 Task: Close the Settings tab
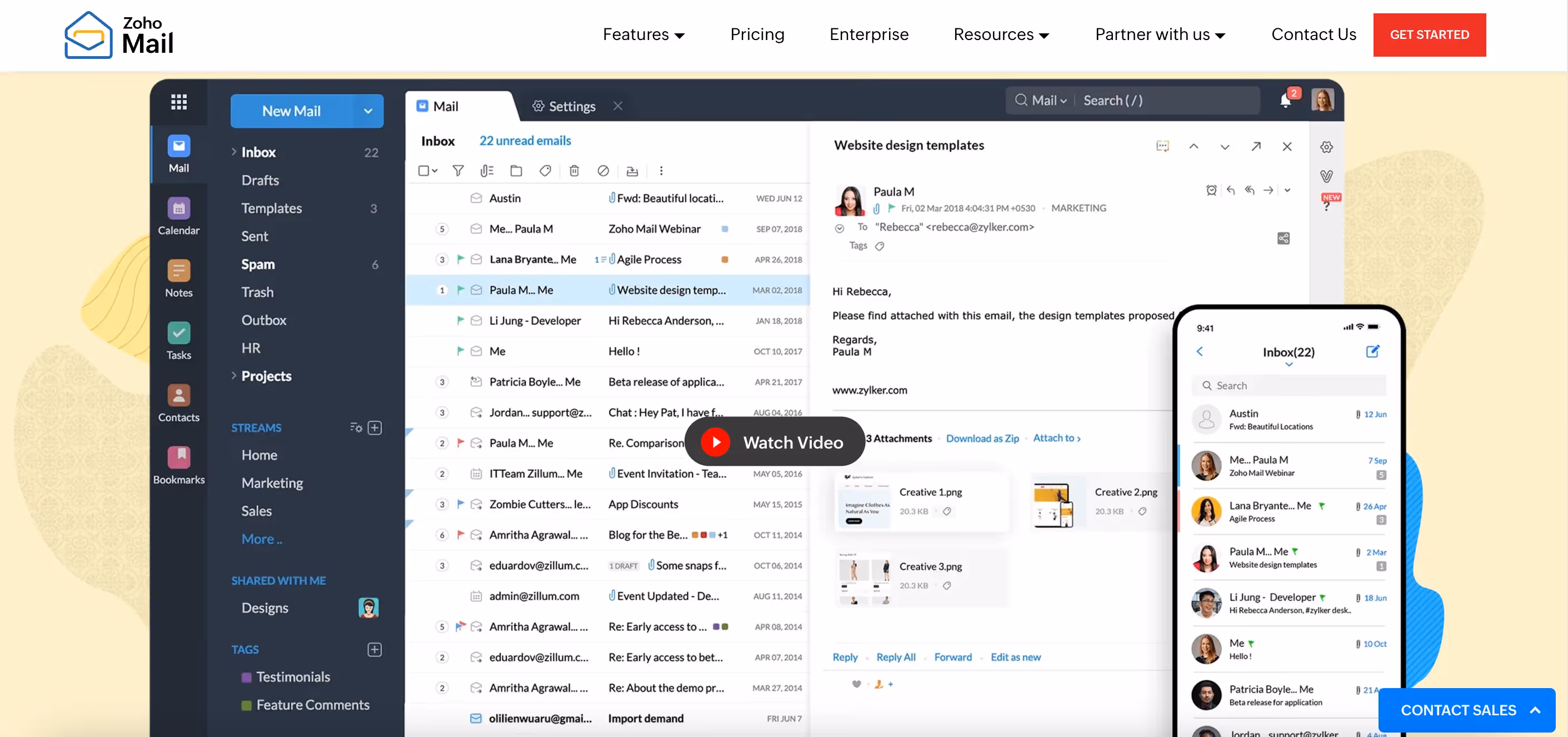(x=617, y=106)
